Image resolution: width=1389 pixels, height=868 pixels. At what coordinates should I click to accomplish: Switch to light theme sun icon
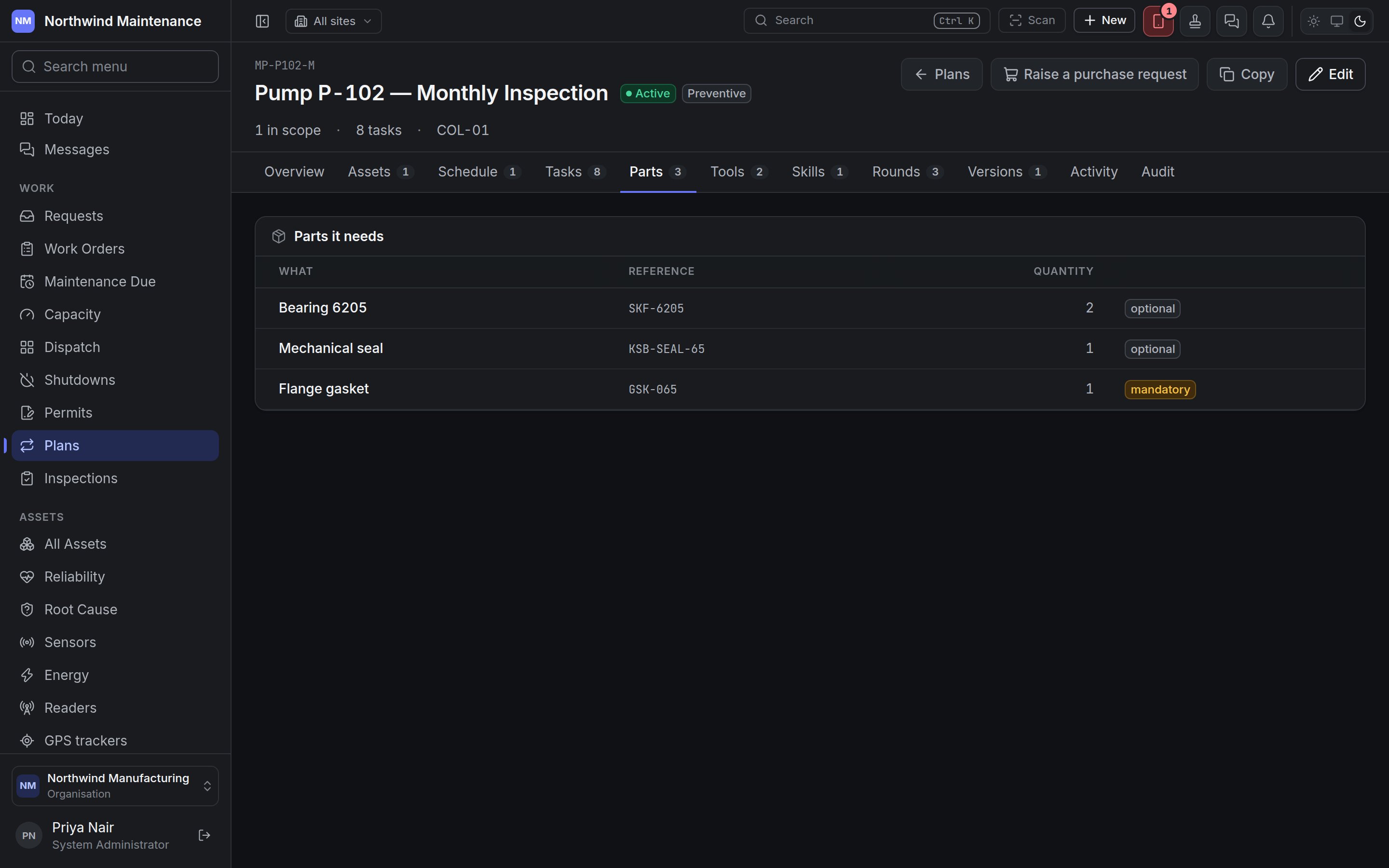coord(1314,21)
